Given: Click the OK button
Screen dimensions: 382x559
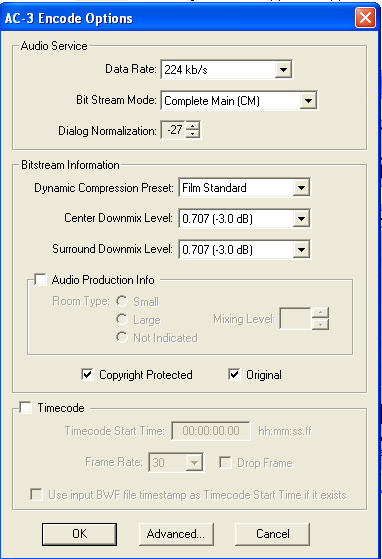Looking at the screenshot, I should pyautogui.click(x=79, y=534).
